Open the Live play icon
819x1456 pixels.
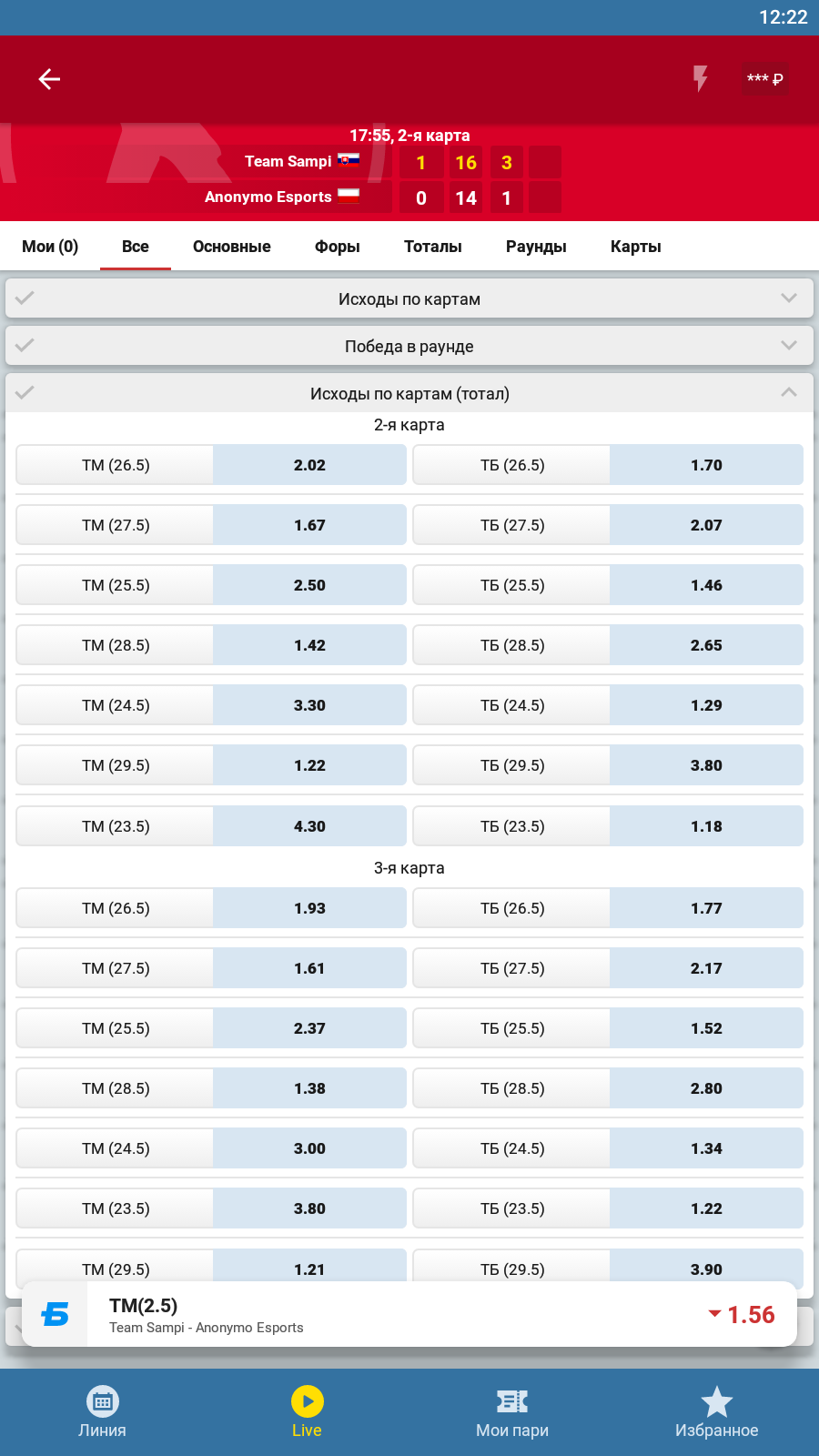point(307,1401)
